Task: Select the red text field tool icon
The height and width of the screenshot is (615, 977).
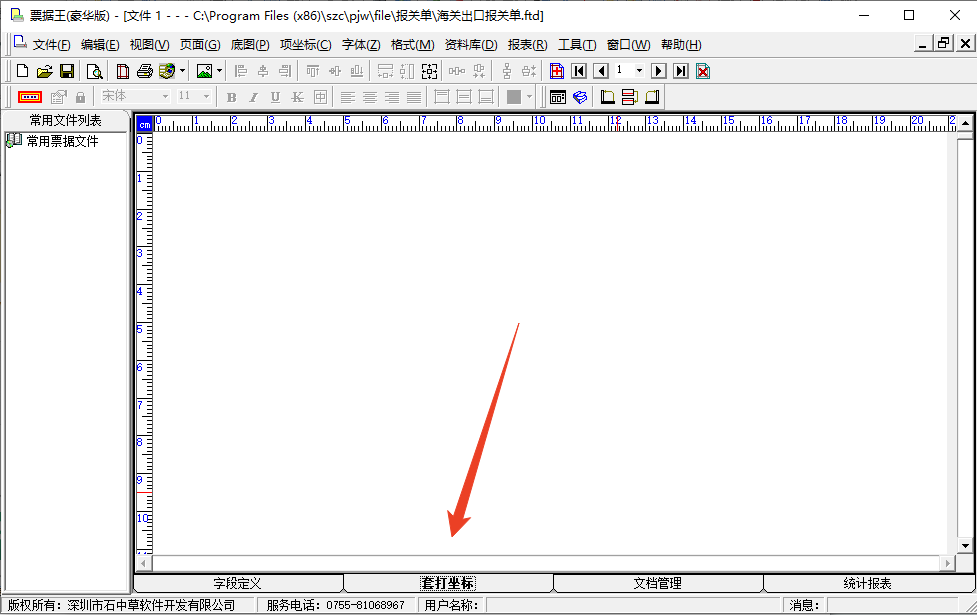Action: pyautogui.click(x=30, y=97)
